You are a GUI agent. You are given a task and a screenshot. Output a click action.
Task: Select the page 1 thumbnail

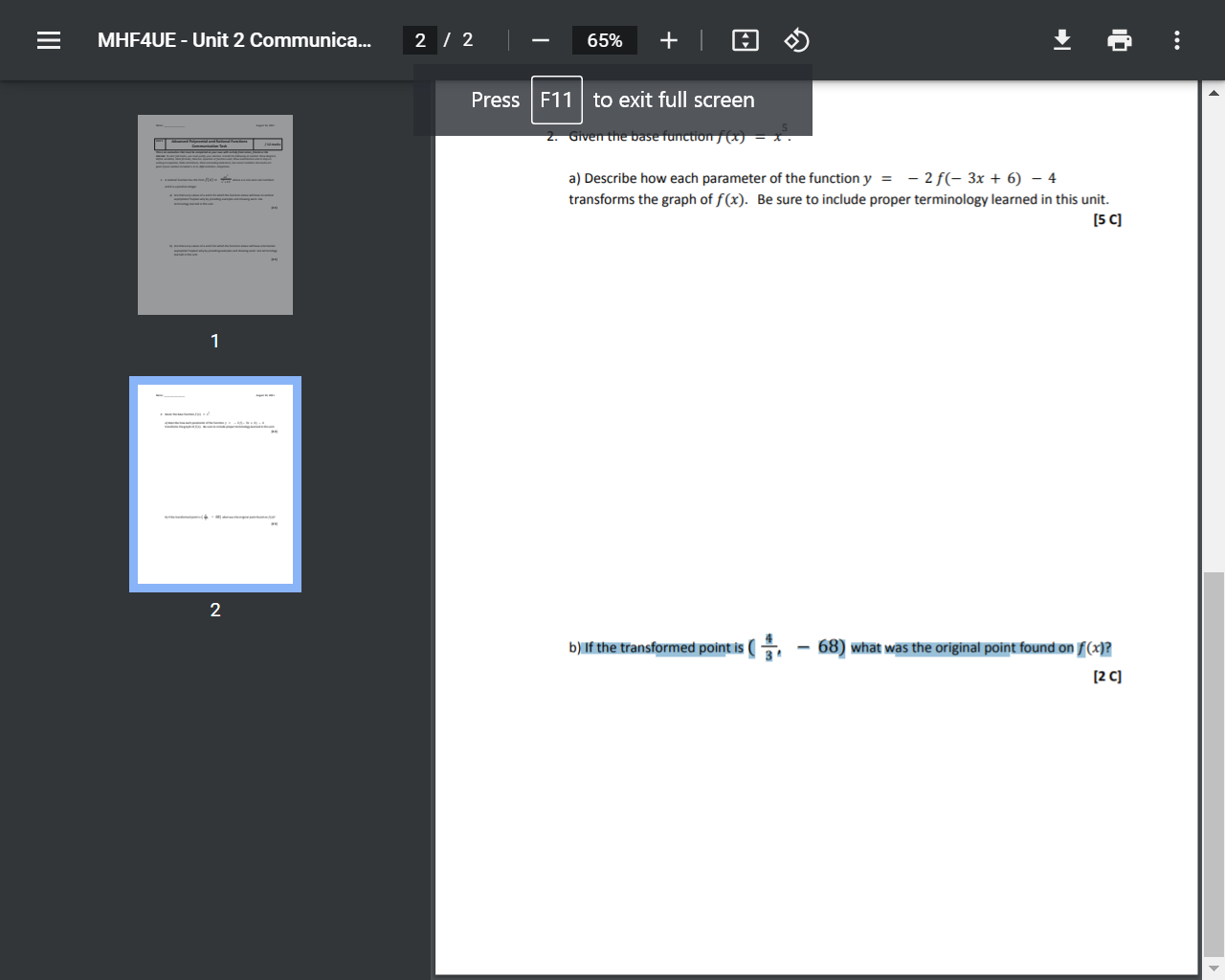(214, 214)
